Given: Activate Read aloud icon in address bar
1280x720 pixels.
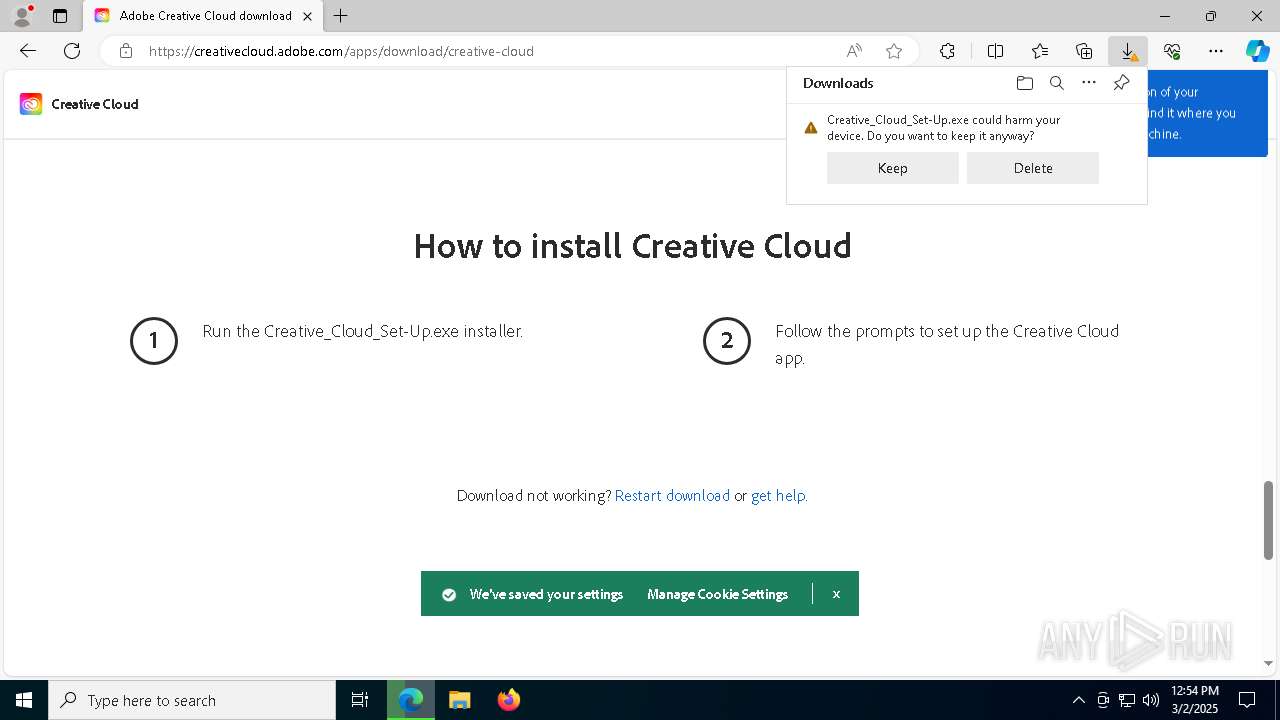Looking at the screenshot, I should pyautogui.click(x=854, y=51).
